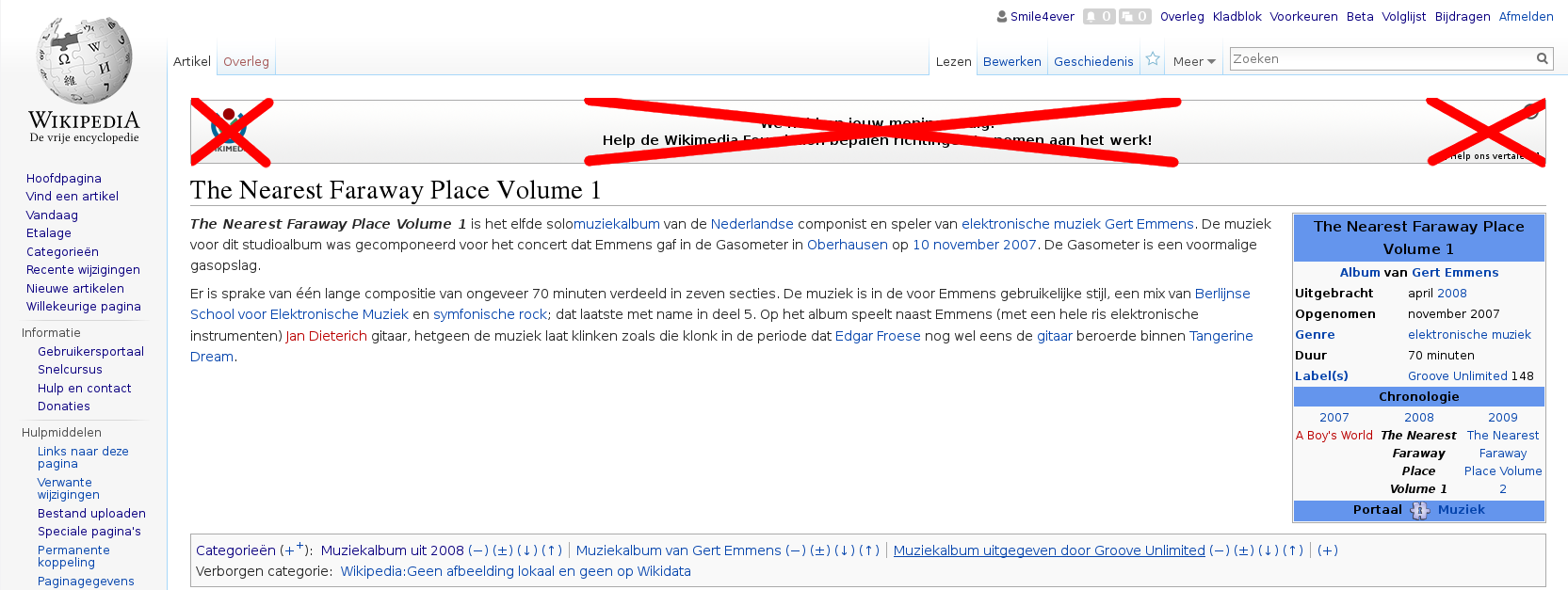Click (↓) next to Muziekalbum van Gert Emmens
This screenshot has width=1568, height=590.
pos(845,550)
